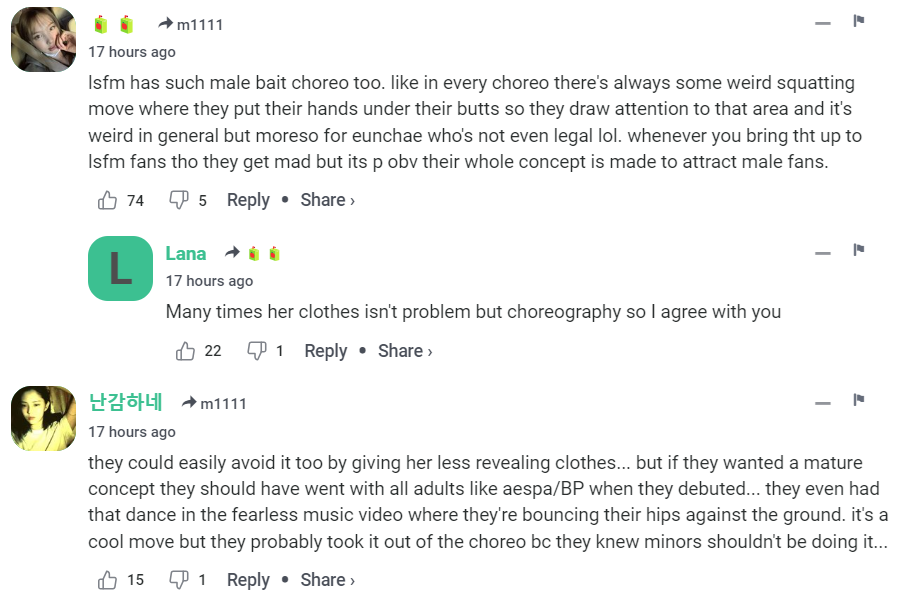
Task: Downvote the 난감하네 comment
Action: (x=179, y=580)
